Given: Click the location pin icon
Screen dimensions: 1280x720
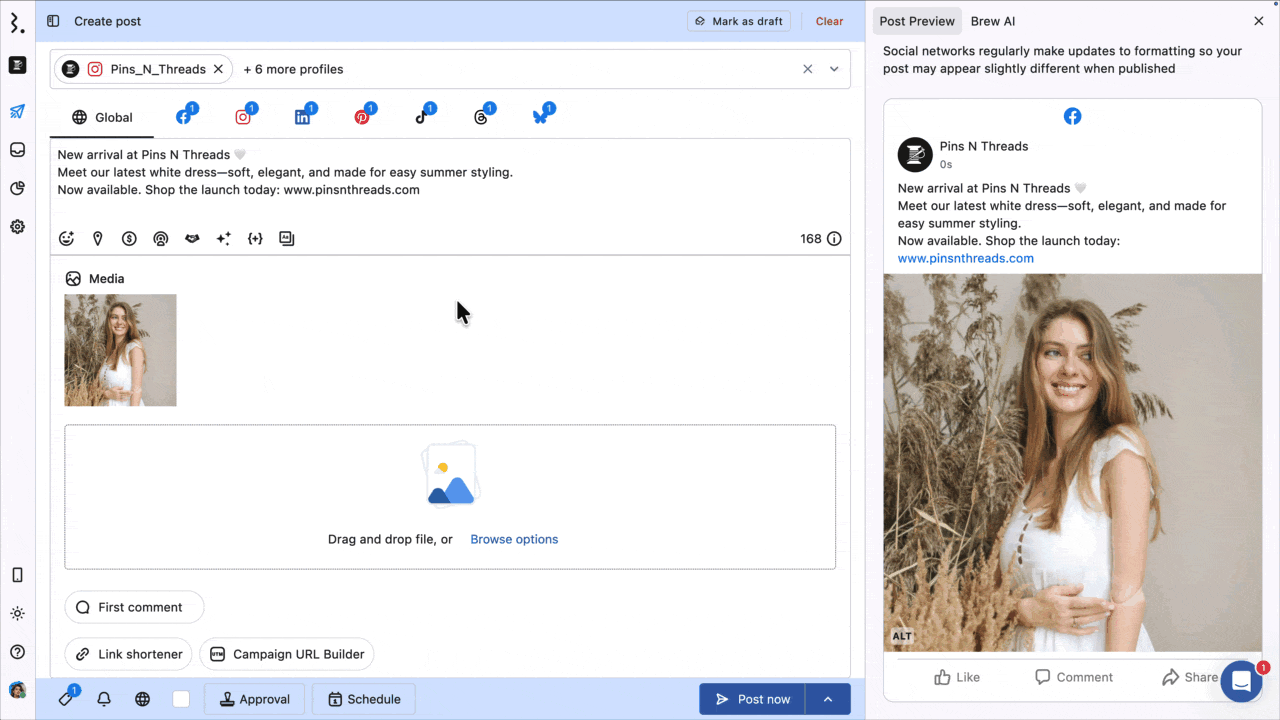Looking at the screenshot, I should (98, 239).
